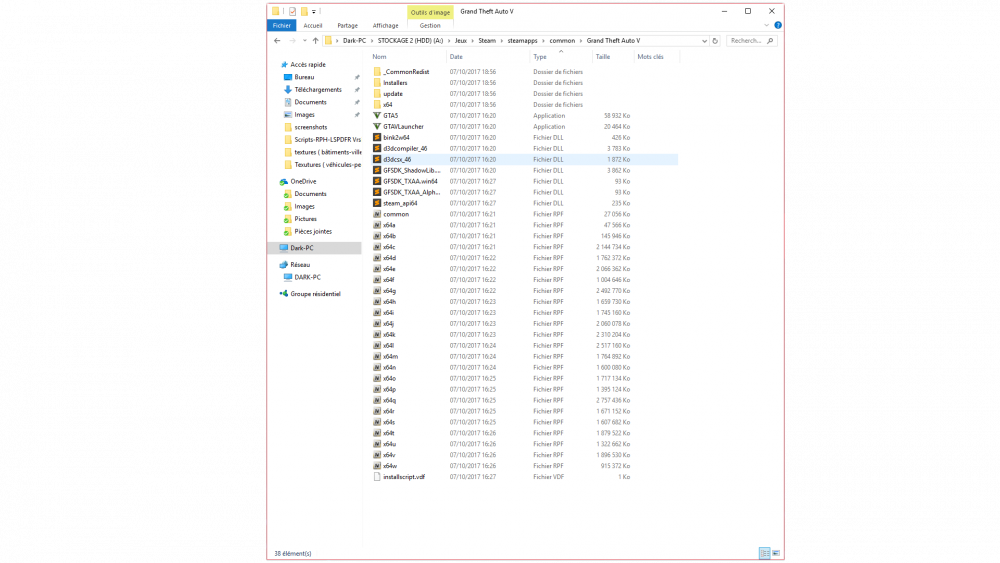
Task: Switch to the Affichage tab
Action: [x=385, y=26]
